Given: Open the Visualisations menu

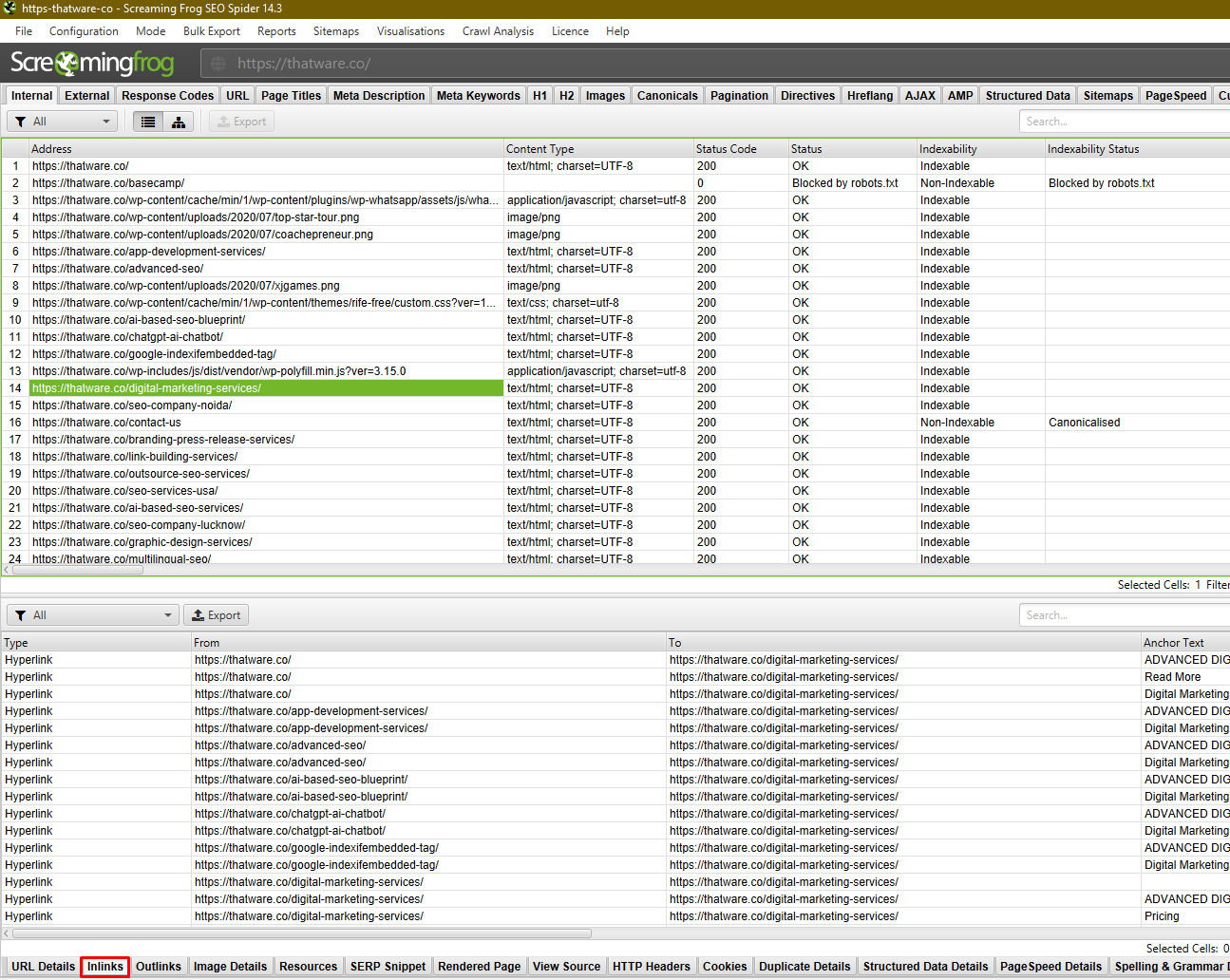Looking at the screenshot, I should click(410, 31).
